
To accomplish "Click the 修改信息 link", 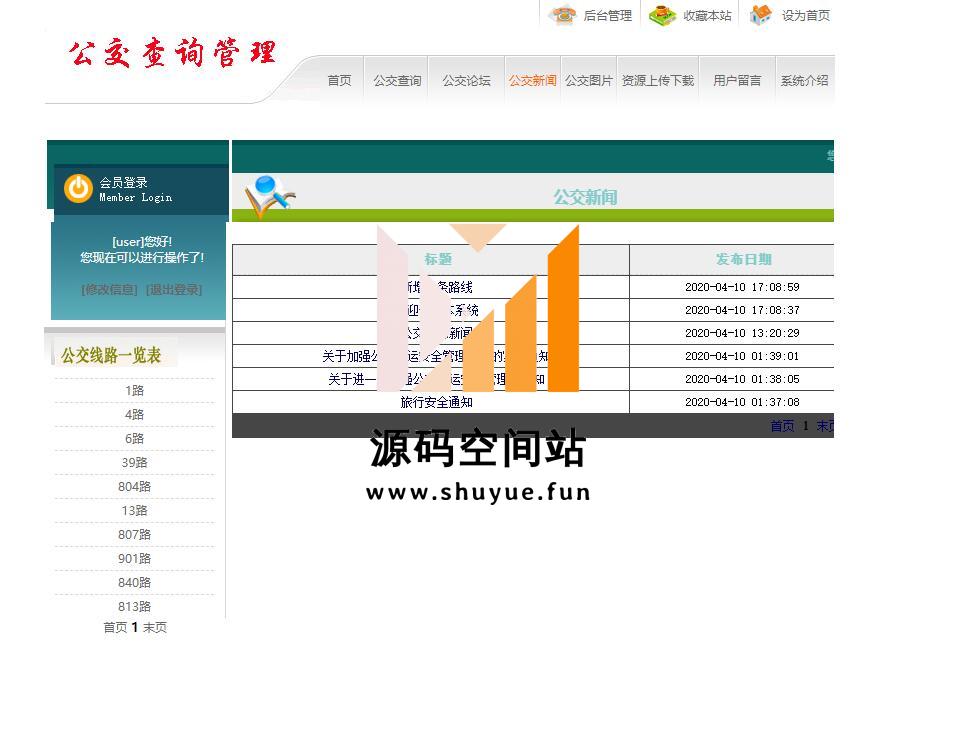I will click(110, 289).
